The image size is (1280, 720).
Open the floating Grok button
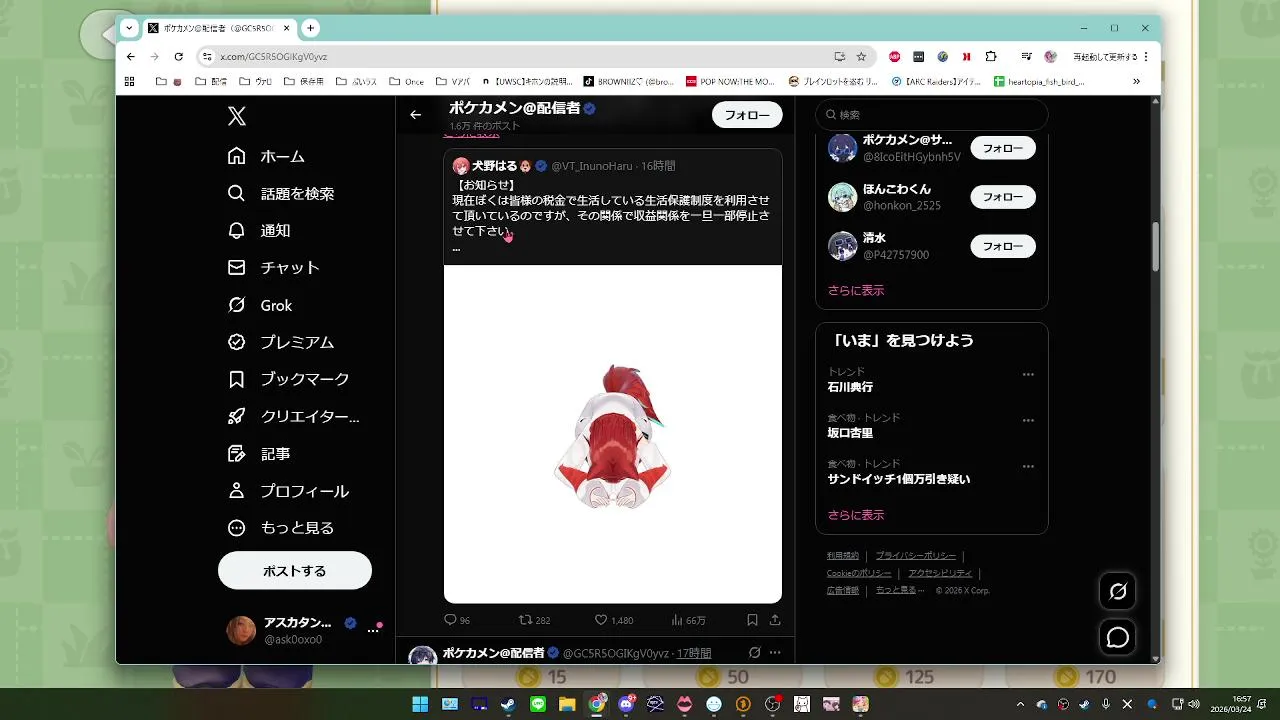(1118, 591)
